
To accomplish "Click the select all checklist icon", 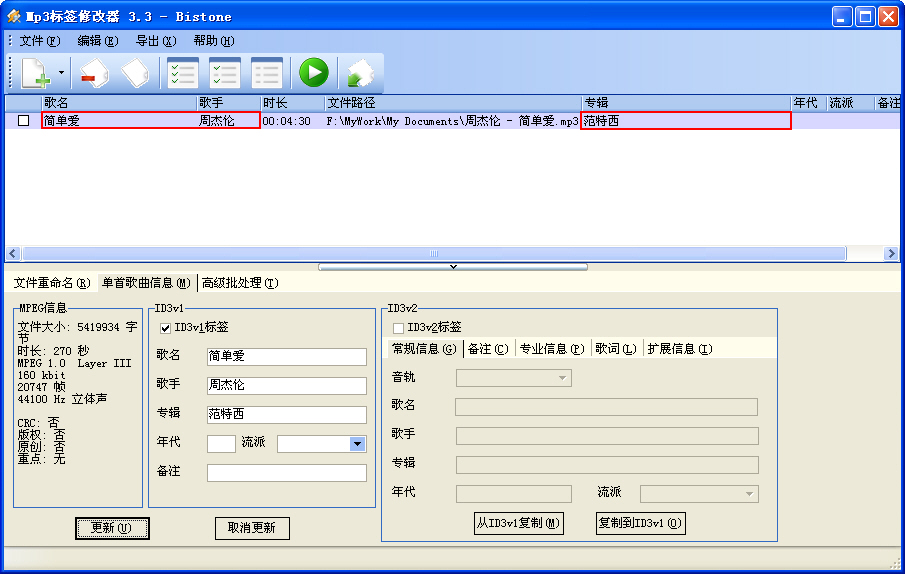I will click(x=182, y=73).
